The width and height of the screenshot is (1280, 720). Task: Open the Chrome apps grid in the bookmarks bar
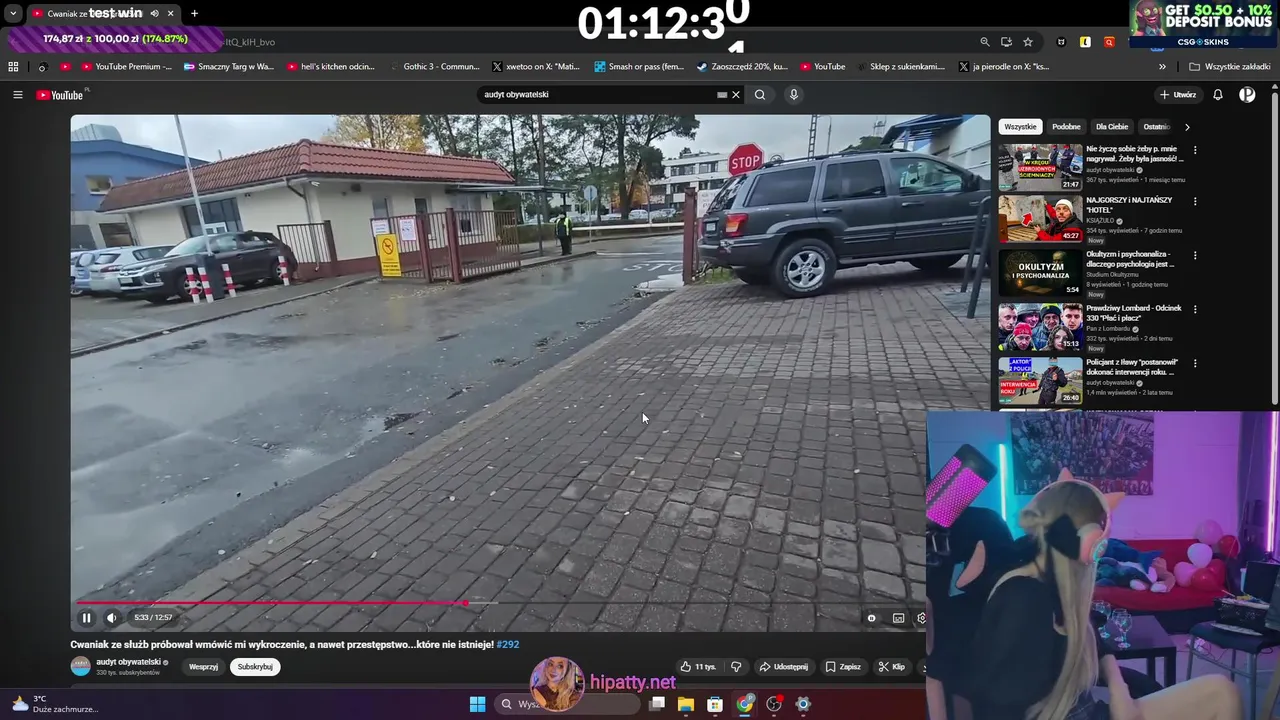point(13,67)
